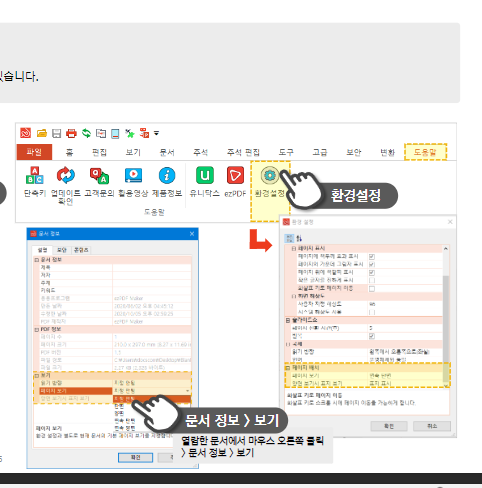
Task: Click the blue tablet page icon
Action: (x=115, y=134)
